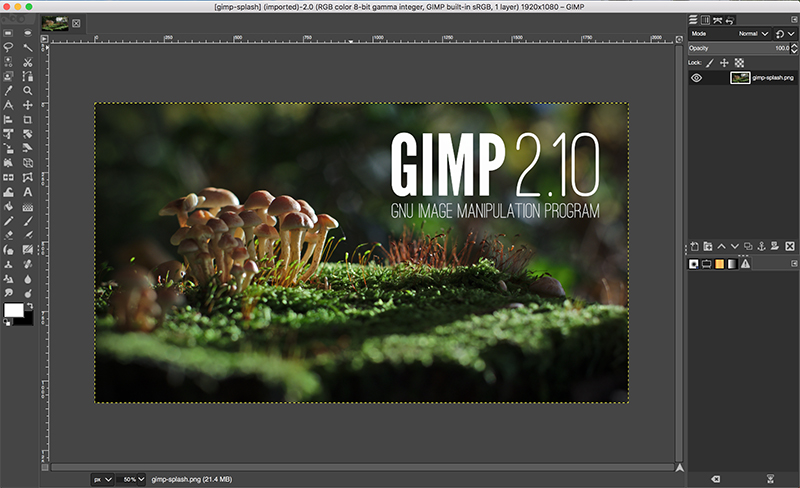This screenshot has width=800, height=488.
Task: Select the Rotate tool
Action: 28,134
